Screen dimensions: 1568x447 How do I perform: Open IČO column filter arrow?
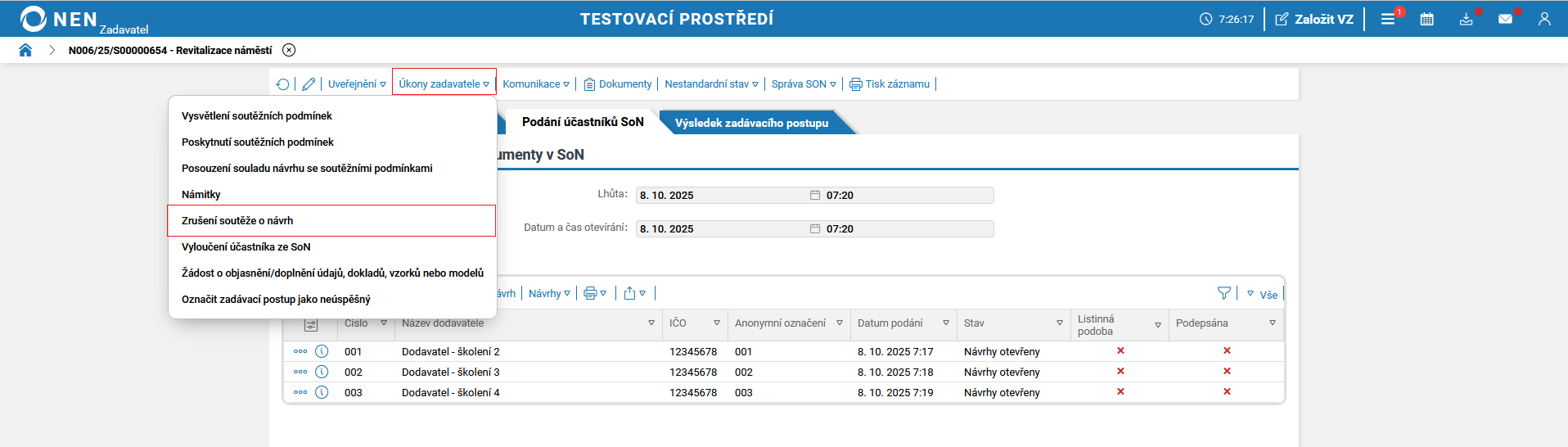717,323
